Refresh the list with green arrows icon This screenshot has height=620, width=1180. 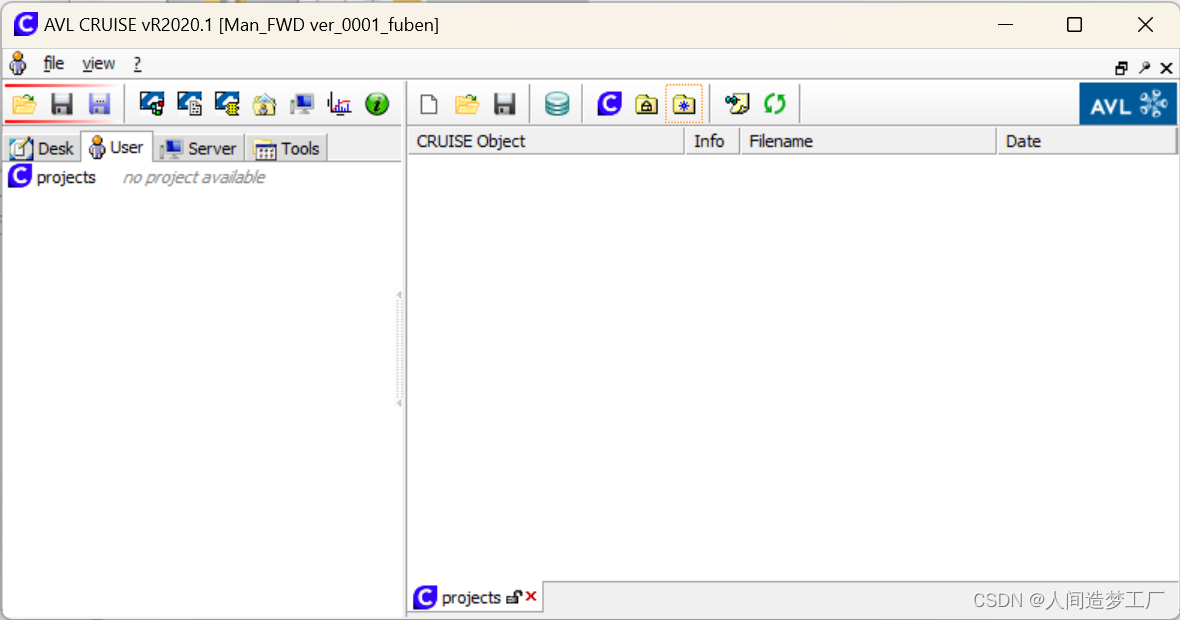click(x=774, y=104)
